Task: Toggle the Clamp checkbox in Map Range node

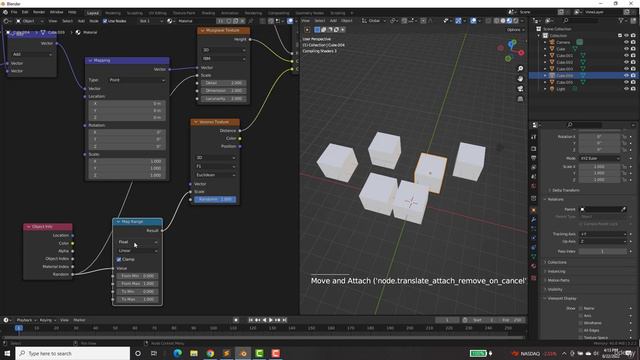Action: click(119, 260)
